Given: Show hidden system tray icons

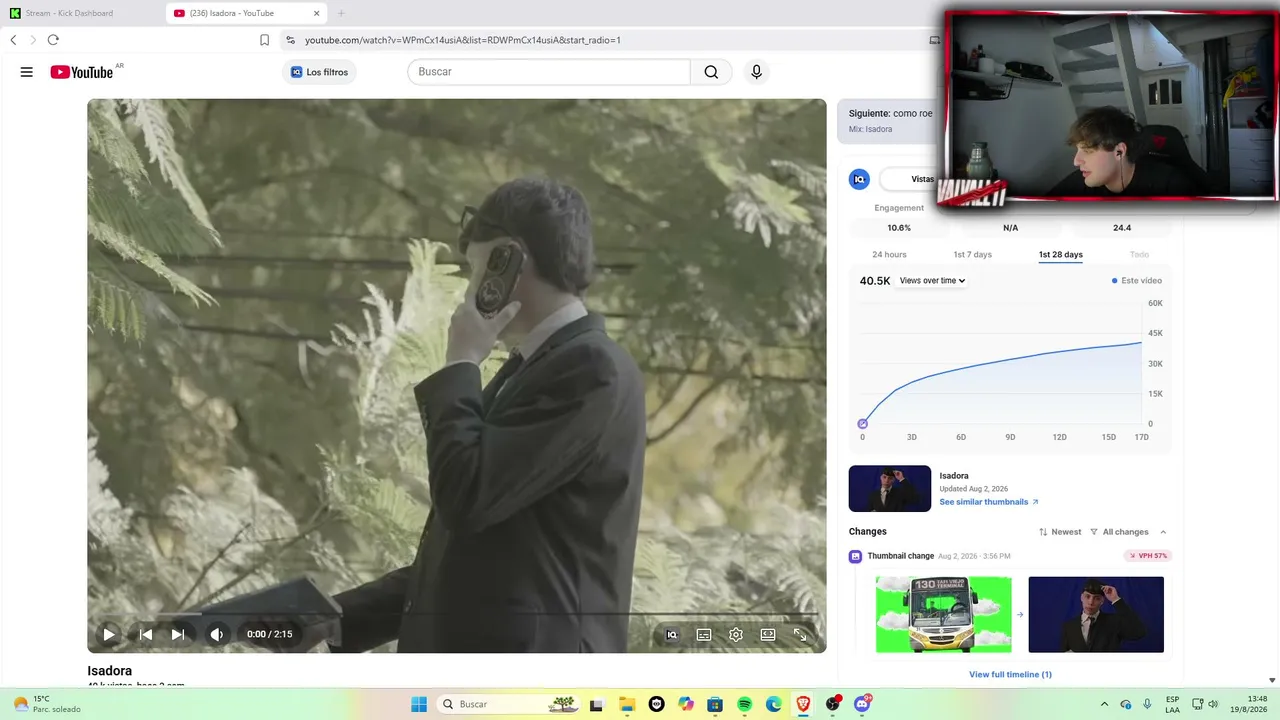Looking at the screenshot, I should [x=1104, y=705].
